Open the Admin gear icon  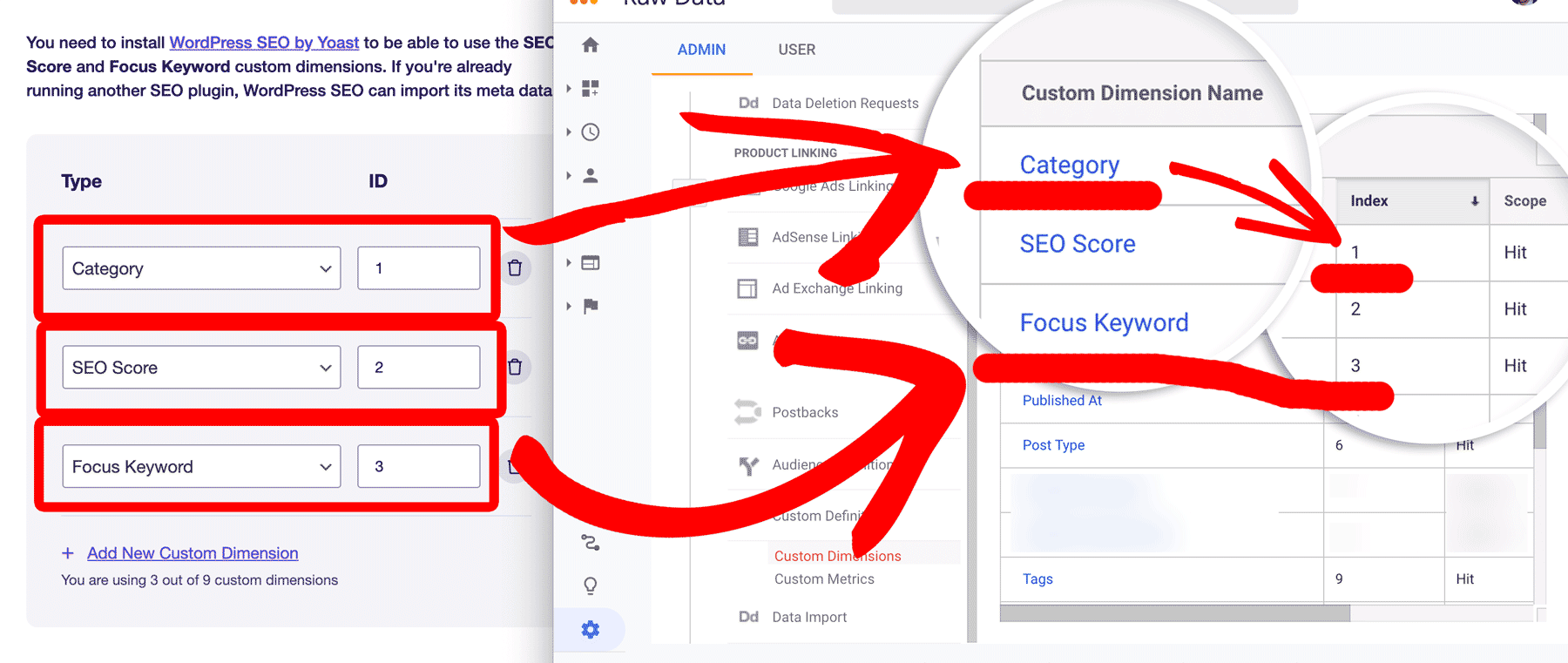(591, 629)
